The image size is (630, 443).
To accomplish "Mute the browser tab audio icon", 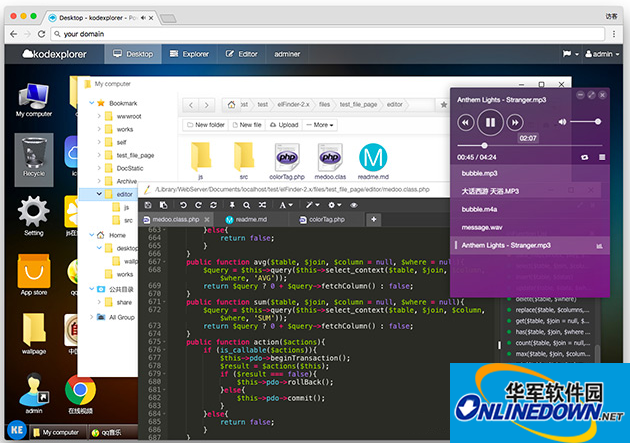I will coord(143,18).
